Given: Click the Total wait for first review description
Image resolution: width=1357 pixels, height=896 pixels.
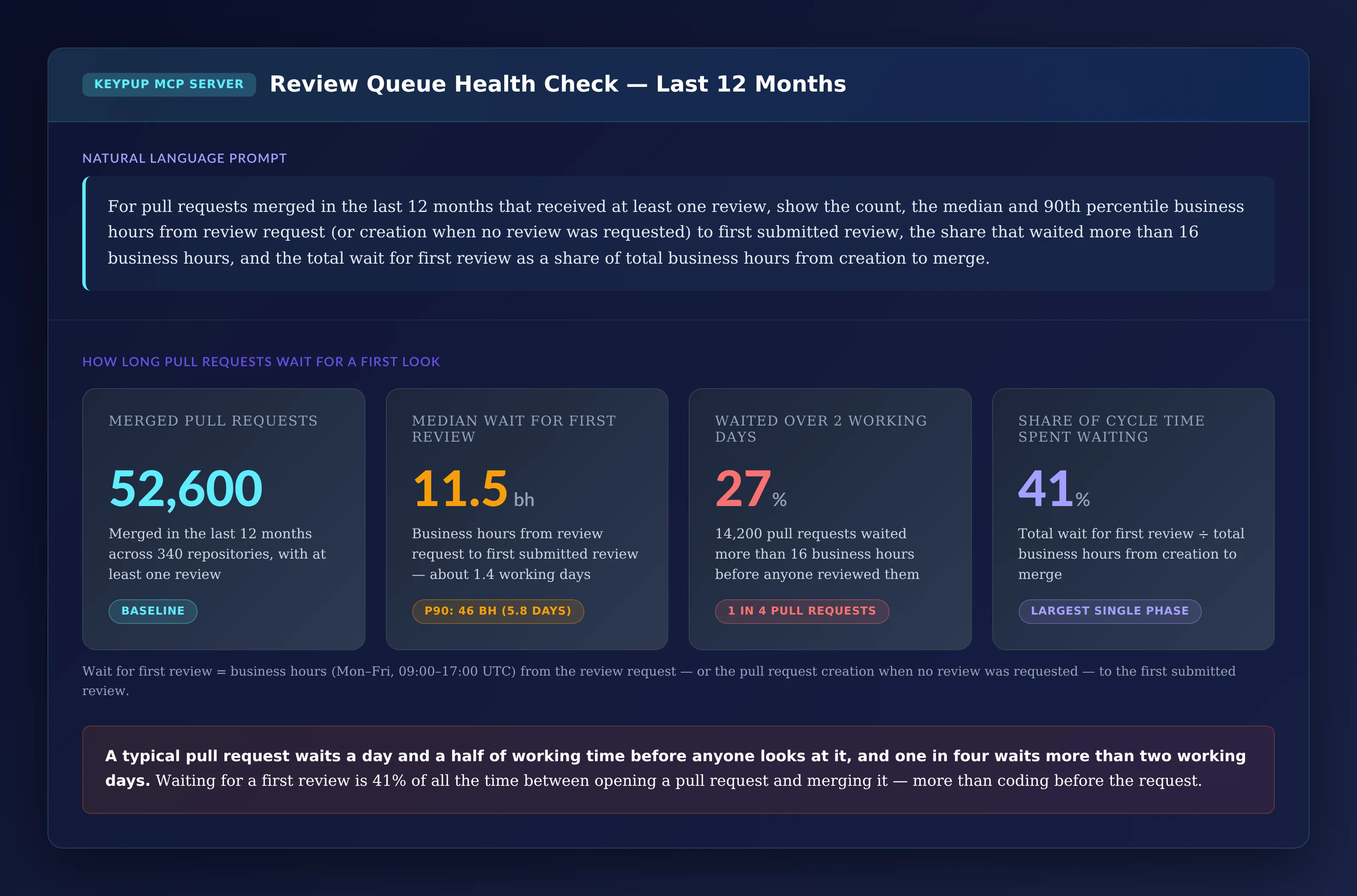Looking at the screenshot, I should click(1131, 554).
